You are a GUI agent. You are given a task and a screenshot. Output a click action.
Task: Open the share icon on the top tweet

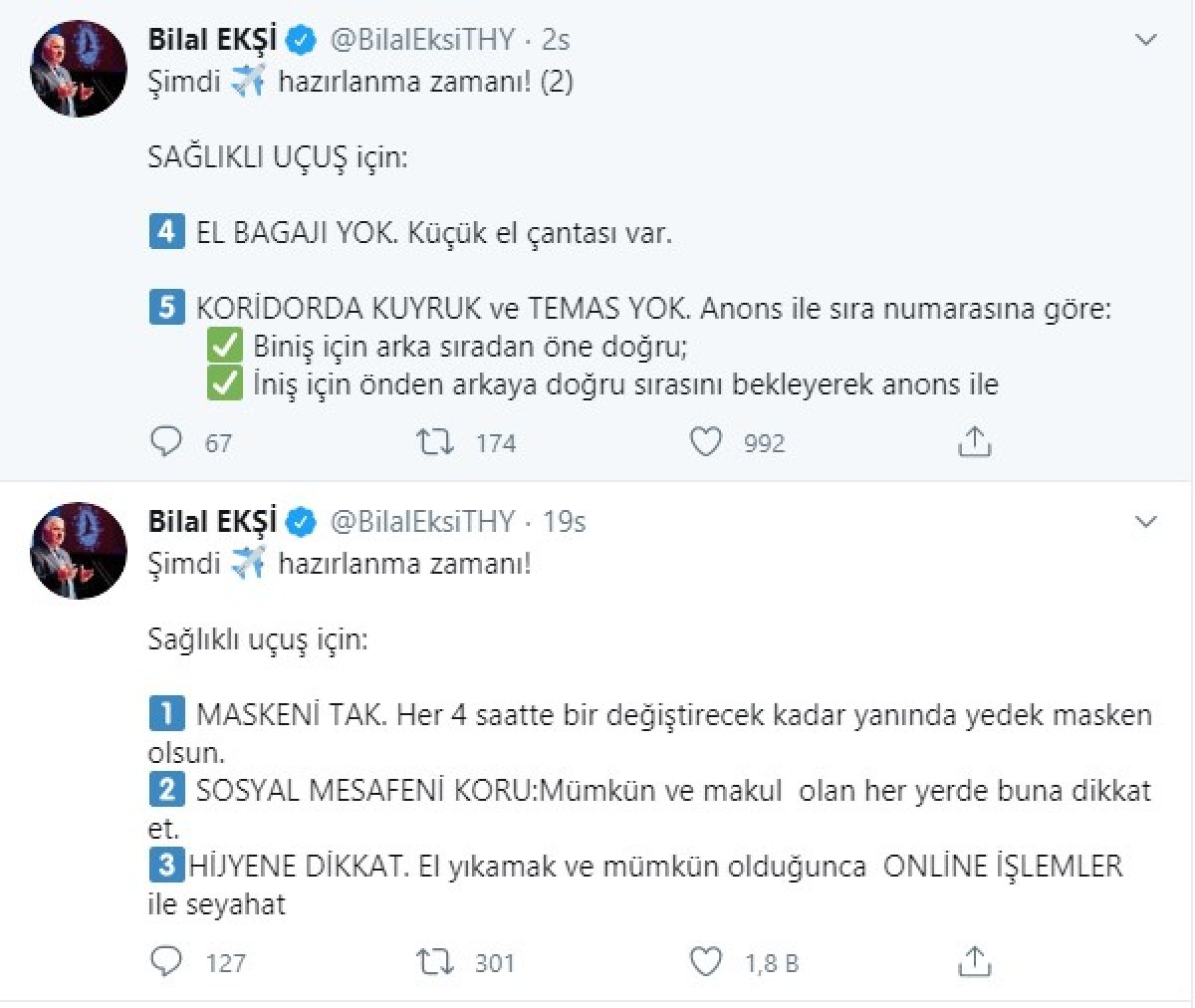pyautogui.click(x=974, y=440)
